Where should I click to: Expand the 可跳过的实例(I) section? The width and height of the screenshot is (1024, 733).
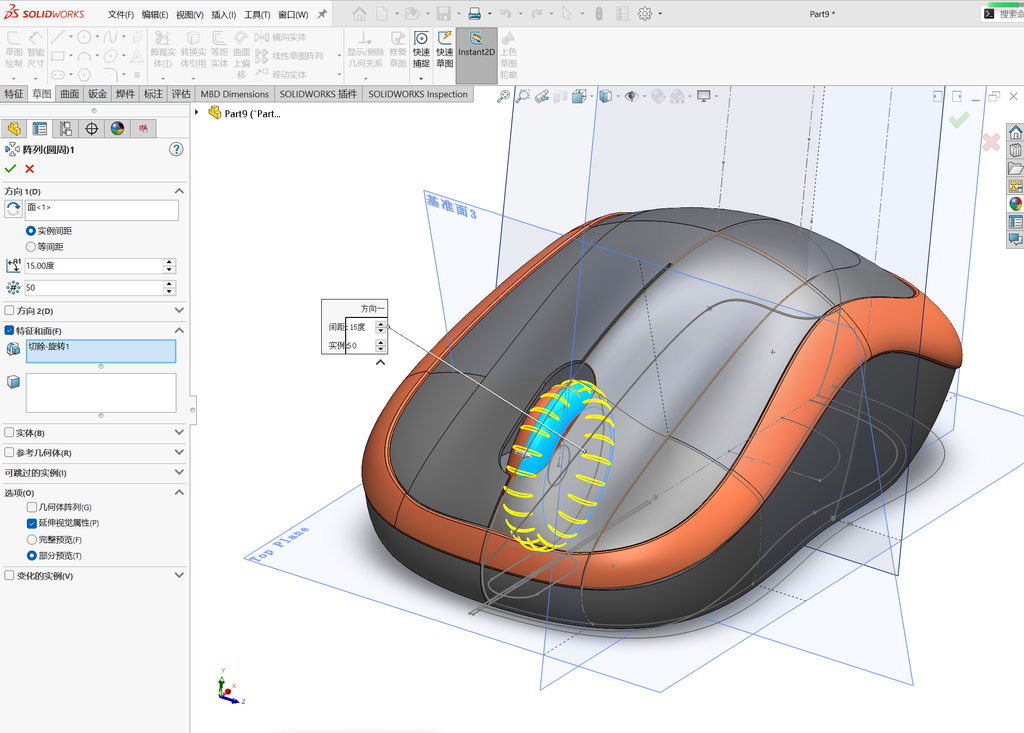pos(179,472)
